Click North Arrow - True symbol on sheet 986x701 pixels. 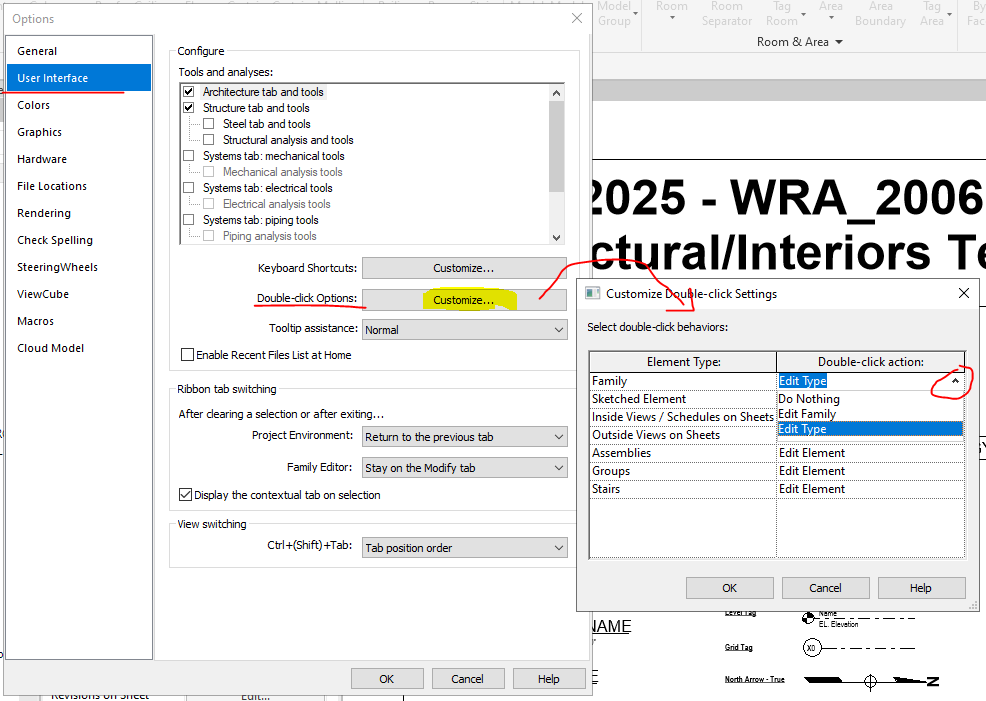click(x=870, y=680)
